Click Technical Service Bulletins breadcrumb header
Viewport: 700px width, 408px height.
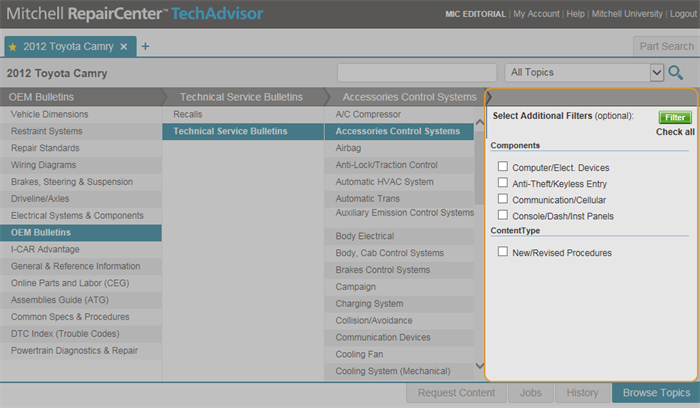(241, 97)
